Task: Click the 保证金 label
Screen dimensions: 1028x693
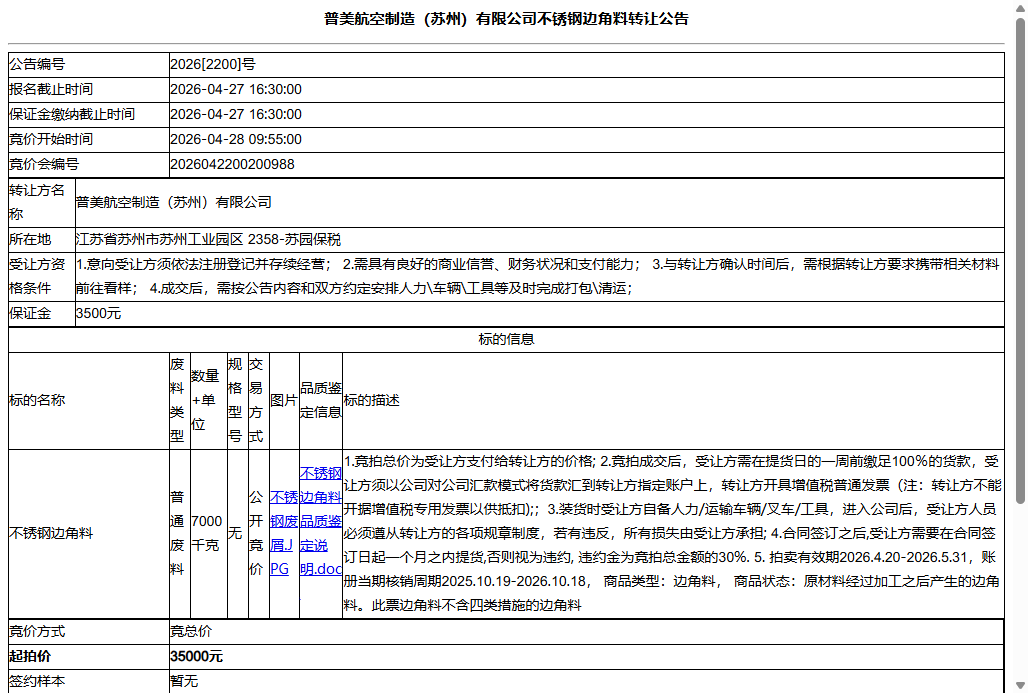Action: point(30,313)
